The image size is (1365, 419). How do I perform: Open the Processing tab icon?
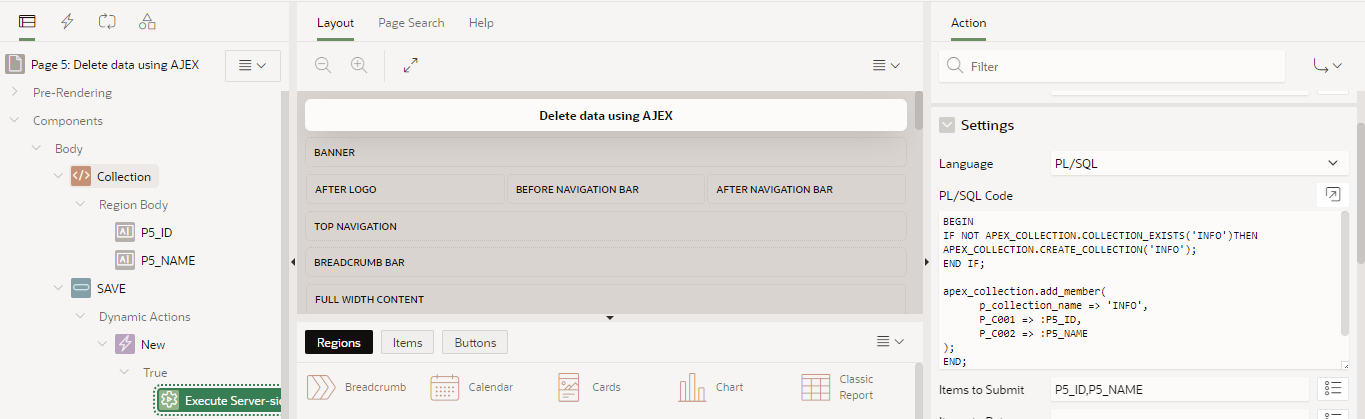coord(107,21)
